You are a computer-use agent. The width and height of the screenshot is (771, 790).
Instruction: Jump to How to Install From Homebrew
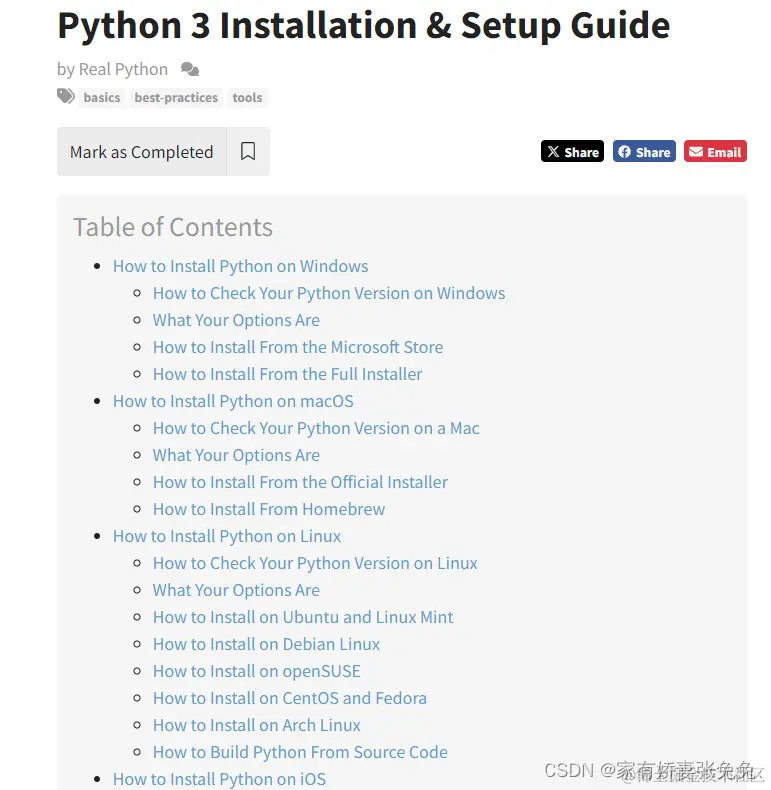[269, 509]
